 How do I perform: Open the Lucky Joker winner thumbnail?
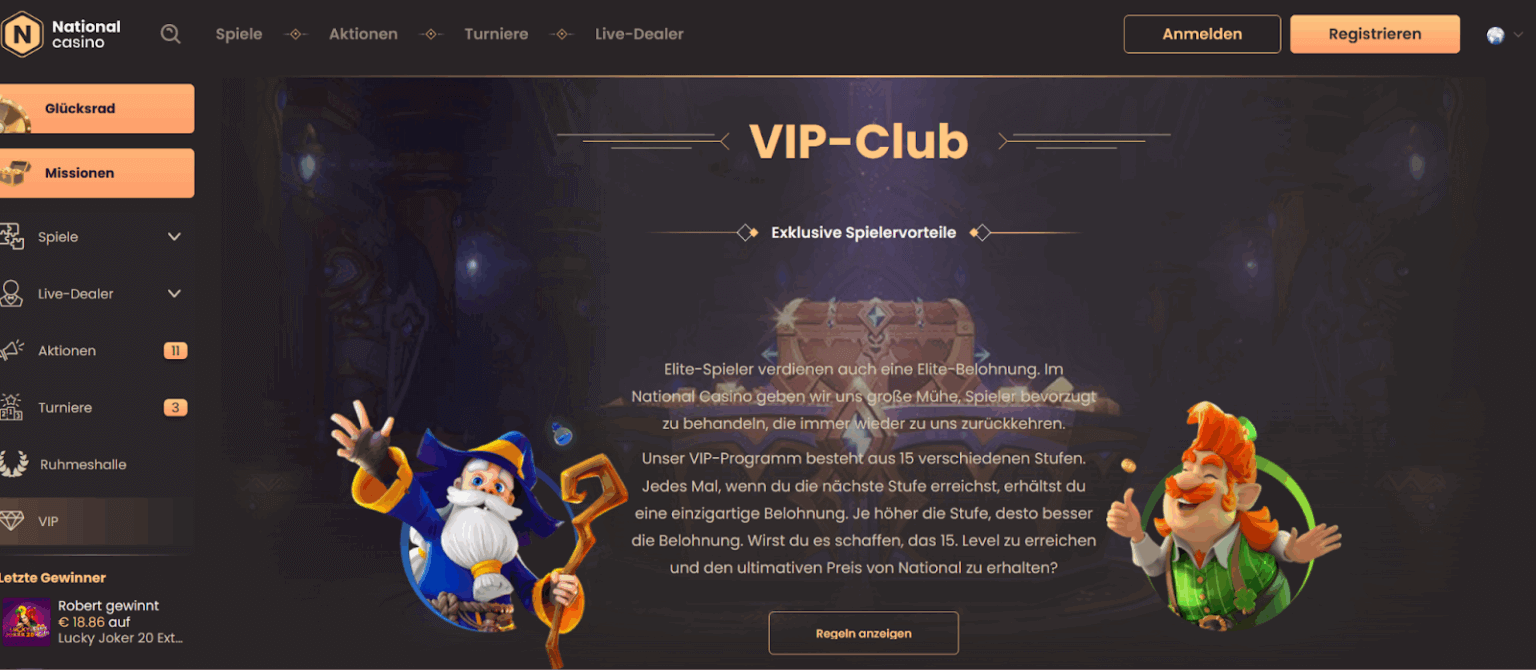click(x=26, y=622)
